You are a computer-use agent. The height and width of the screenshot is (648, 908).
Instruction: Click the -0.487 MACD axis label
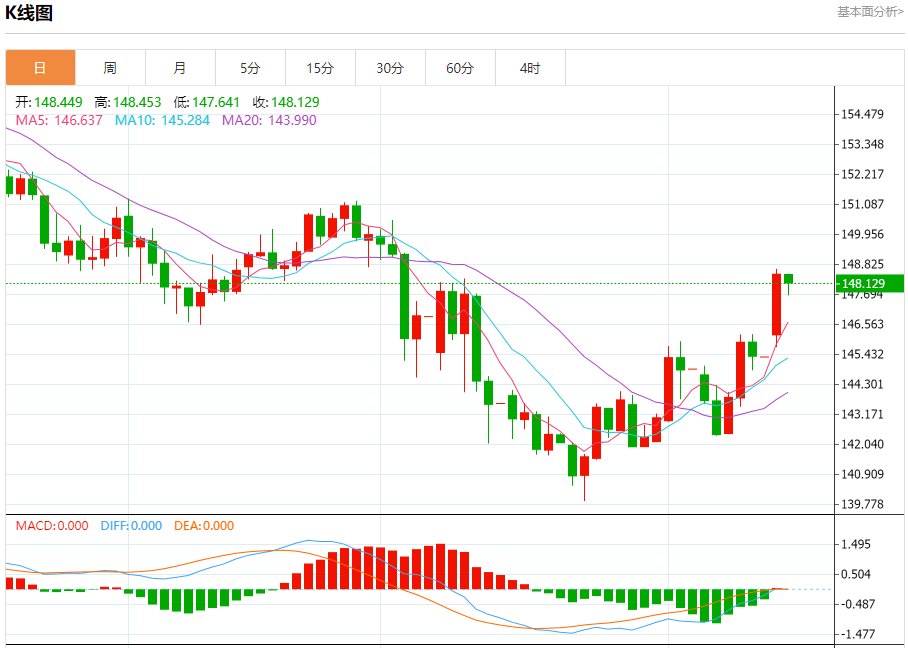856,604
